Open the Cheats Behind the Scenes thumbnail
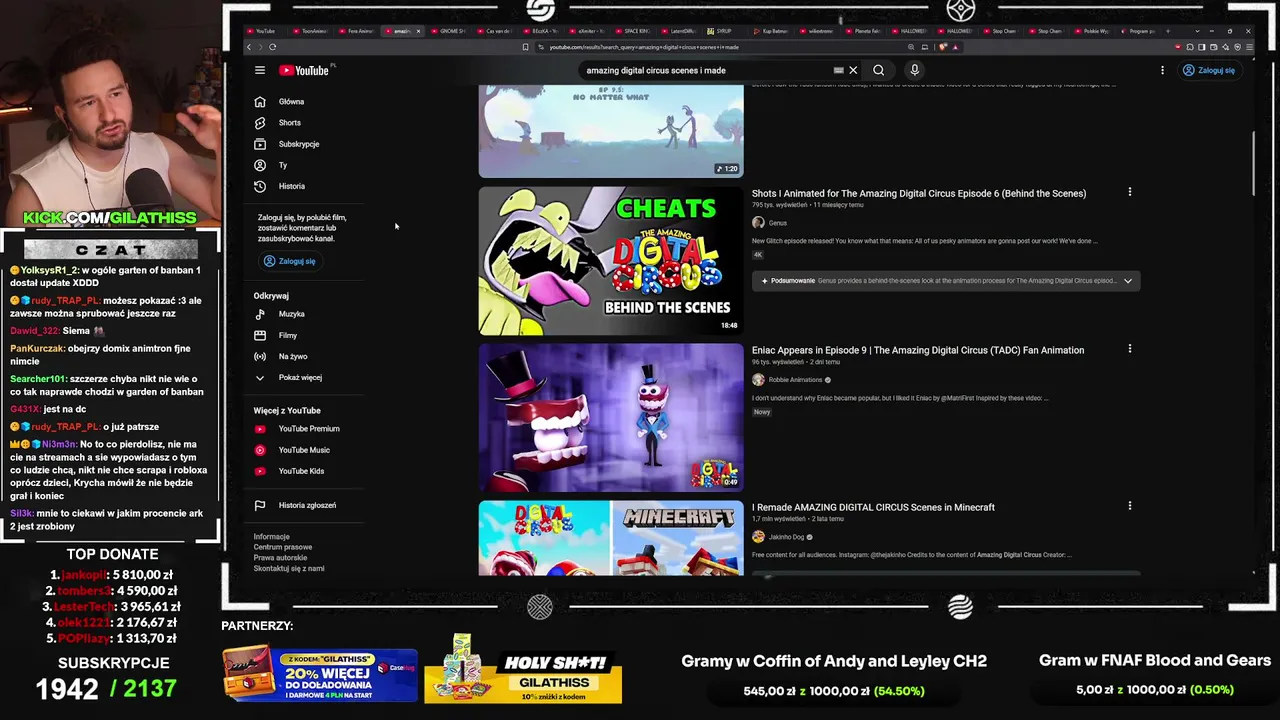Screen dimensions: 1280x720 [x=611, y=261]
